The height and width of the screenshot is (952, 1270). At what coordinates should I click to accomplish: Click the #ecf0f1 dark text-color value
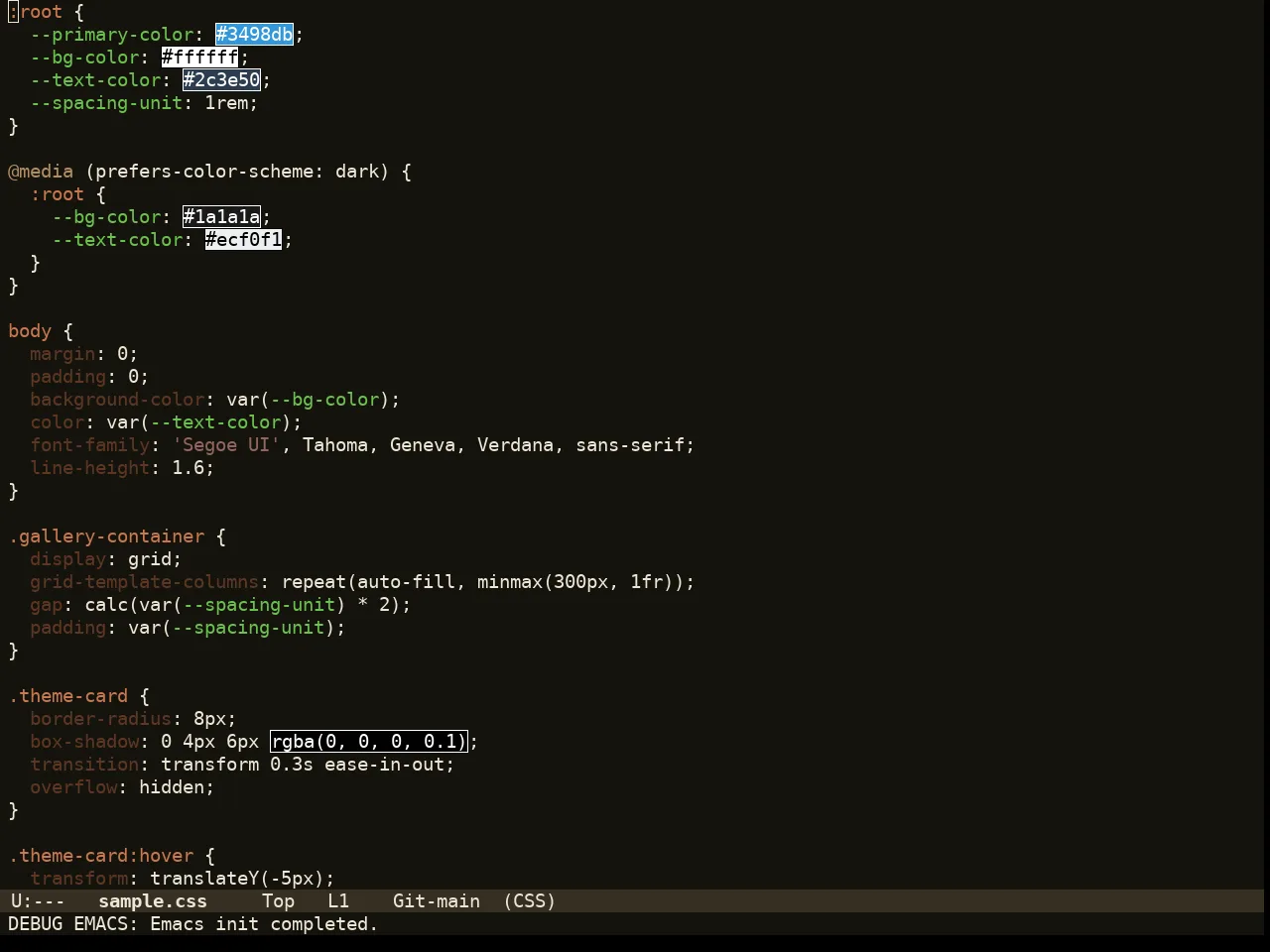243,240
